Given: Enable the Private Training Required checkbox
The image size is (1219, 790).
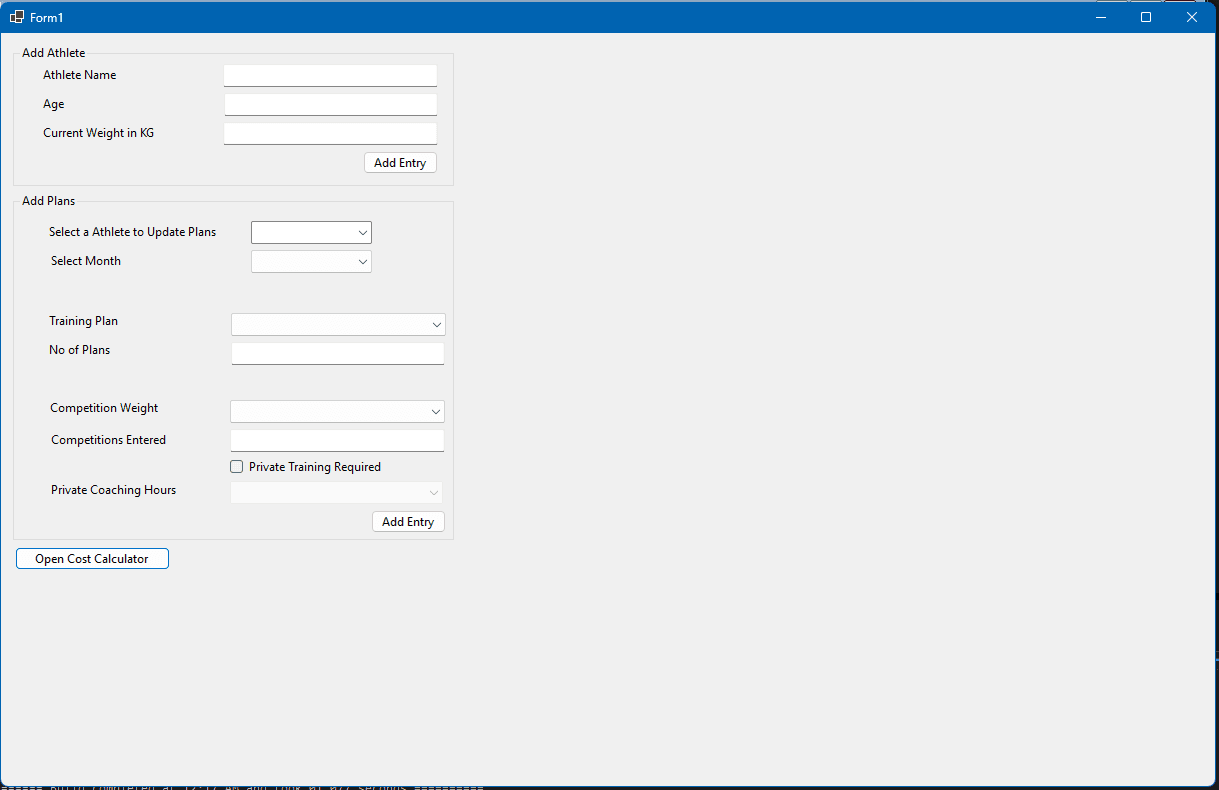Looking at the screenshot, I should pos(237,467).
